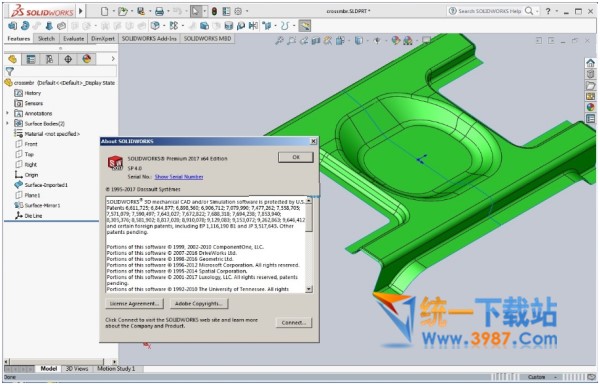Click the License Agreement button
The width and height of the screenshot is (600, 385).
coord(134,303)
